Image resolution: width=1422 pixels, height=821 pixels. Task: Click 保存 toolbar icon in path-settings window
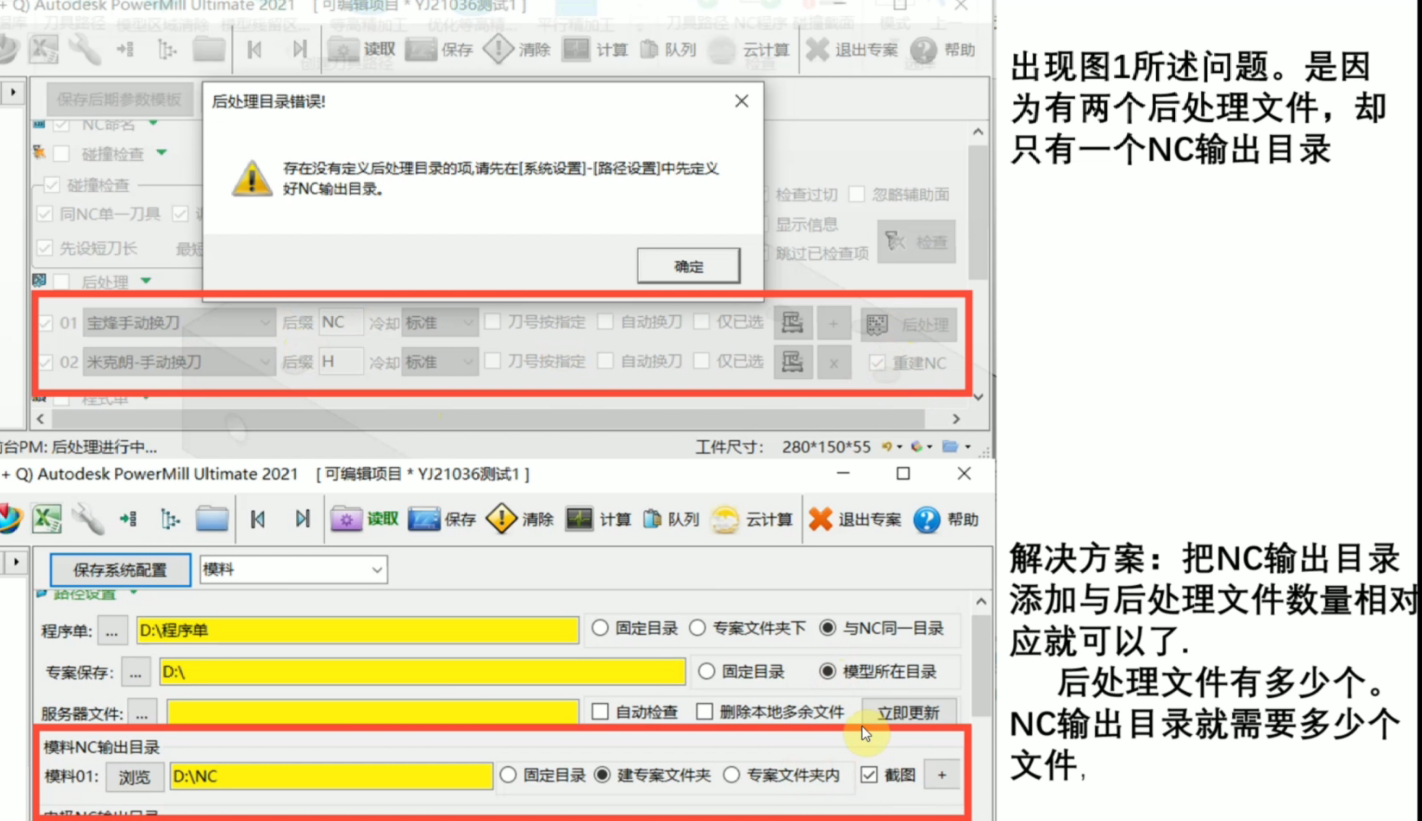click(424, 519)
